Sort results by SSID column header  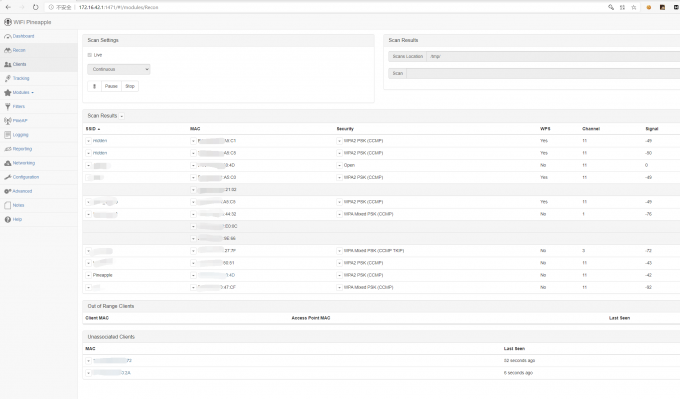point(93,129)
